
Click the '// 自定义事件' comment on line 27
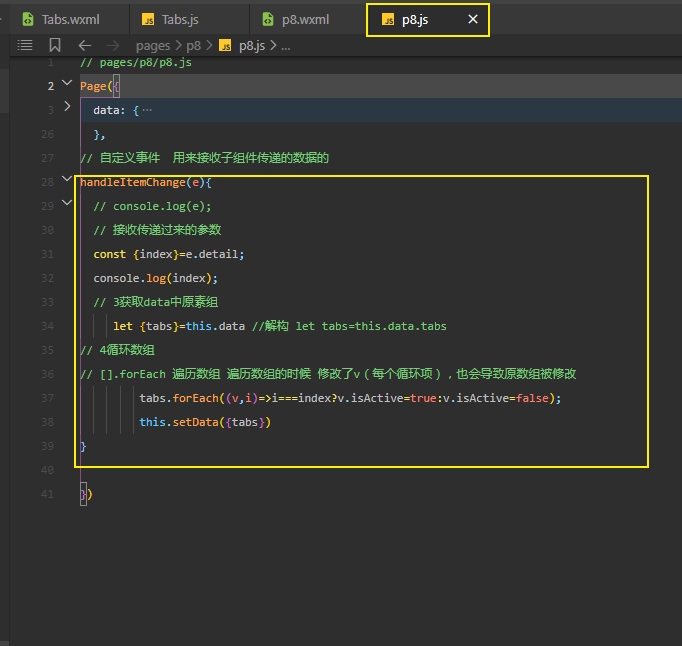click(120, 158)
